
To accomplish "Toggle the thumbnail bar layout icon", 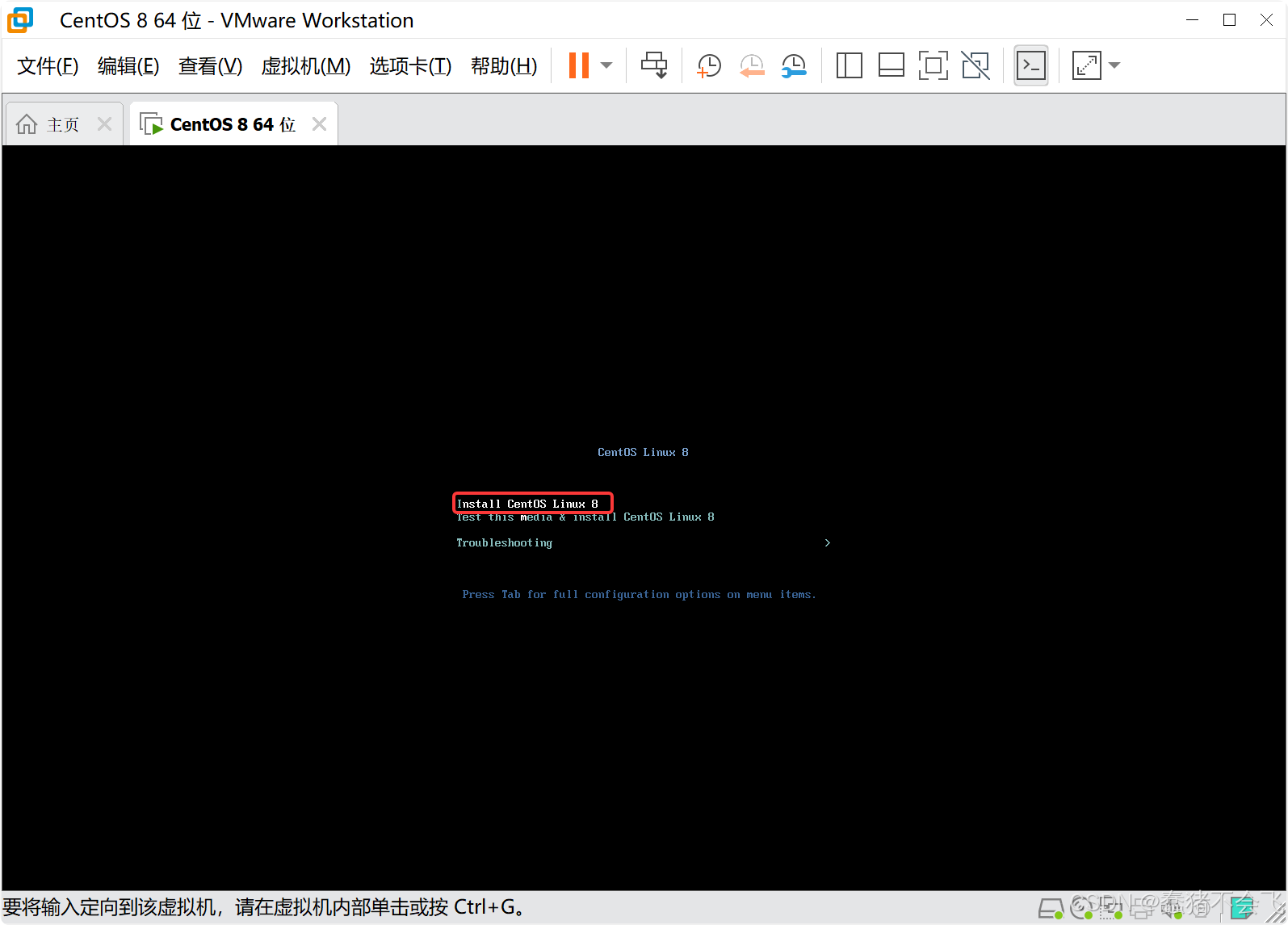I will pyautogui.click(x=891, y=65).
